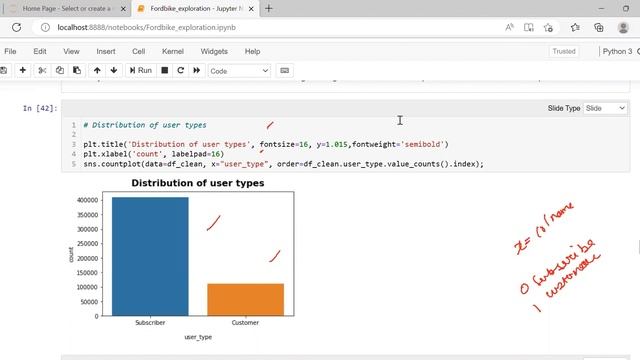Copy selected cells icon
Image resolution: width=640 pixels, height=360 pixels.
tap(60, 71)
